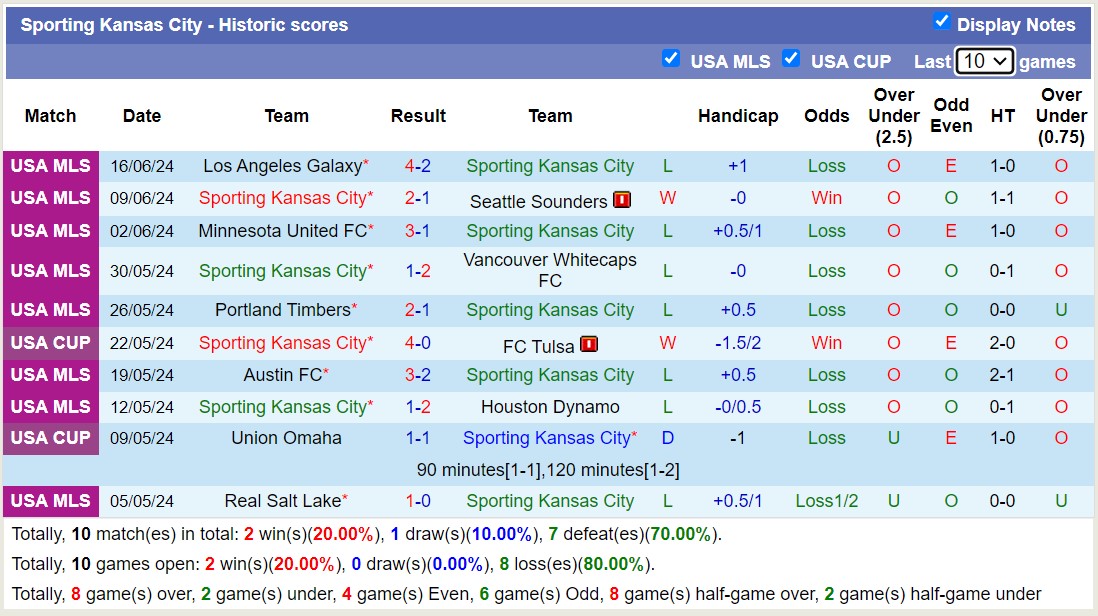Click the Portland Timbers team link

[x=283, y=310]
